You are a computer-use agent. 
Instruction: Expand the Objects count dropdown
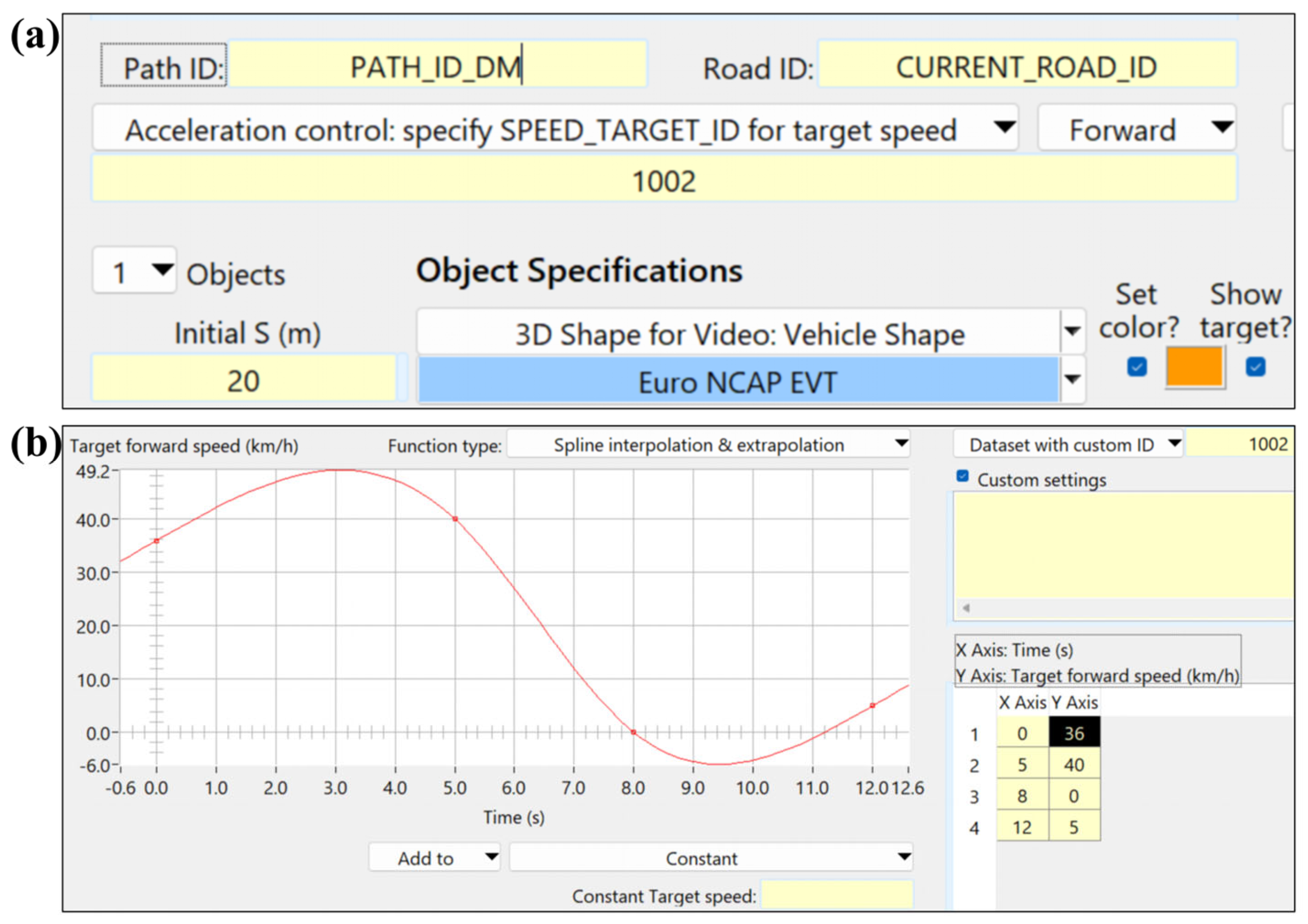(134, 271)
